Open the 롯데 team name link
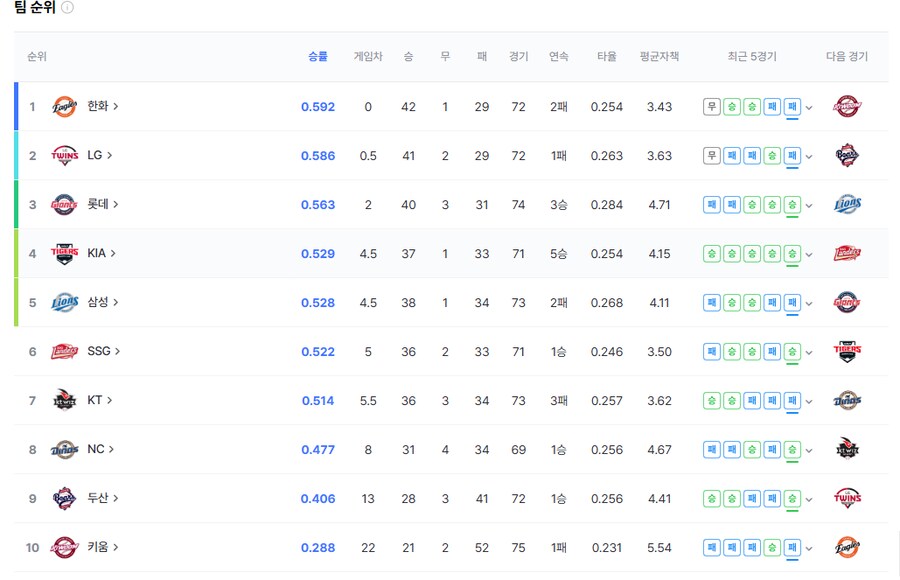This screenshot has height=580, width=900. pyautogui.click(x=102, y=205)
